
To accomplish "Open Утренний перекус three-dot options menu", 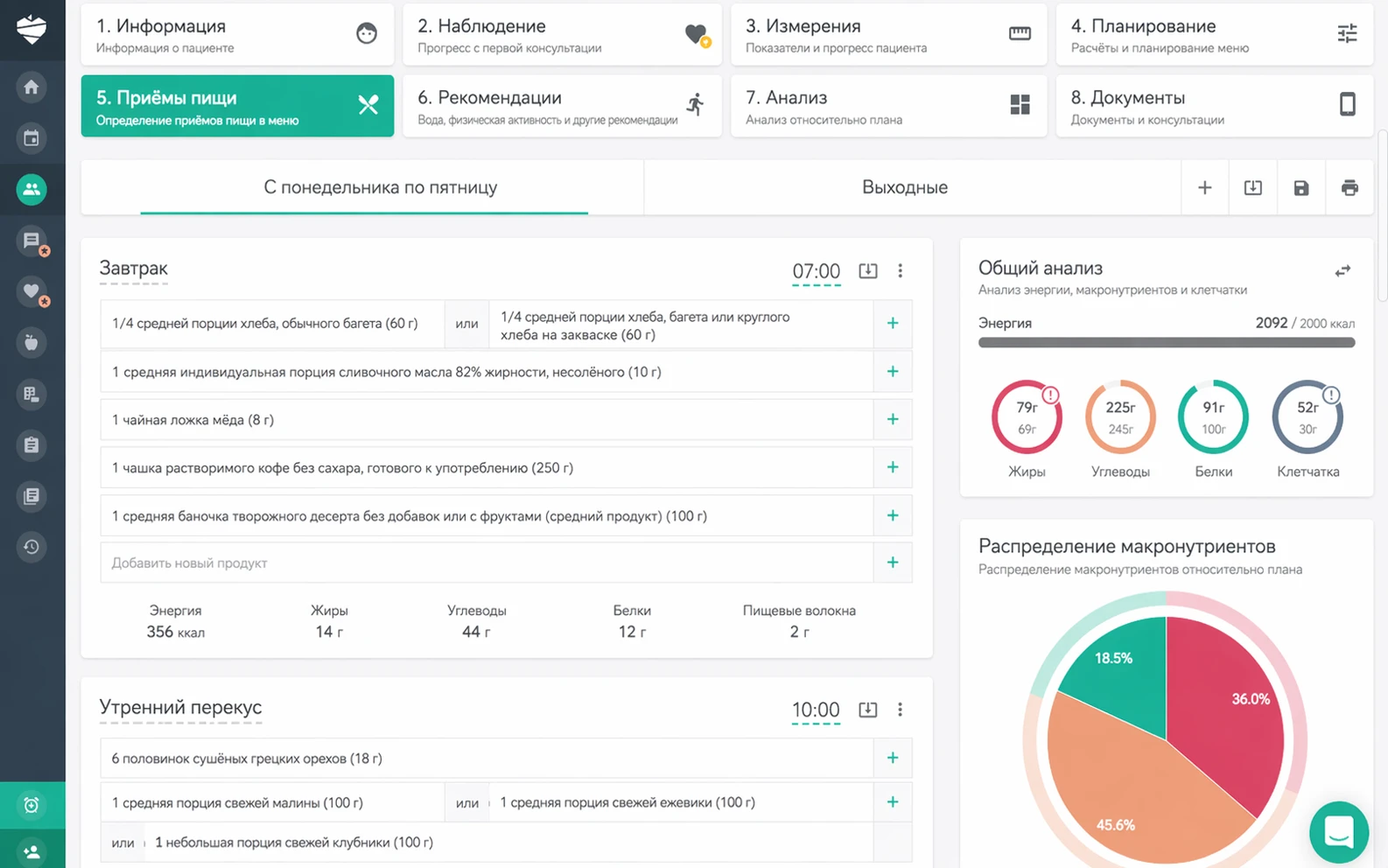I will 900,709.
